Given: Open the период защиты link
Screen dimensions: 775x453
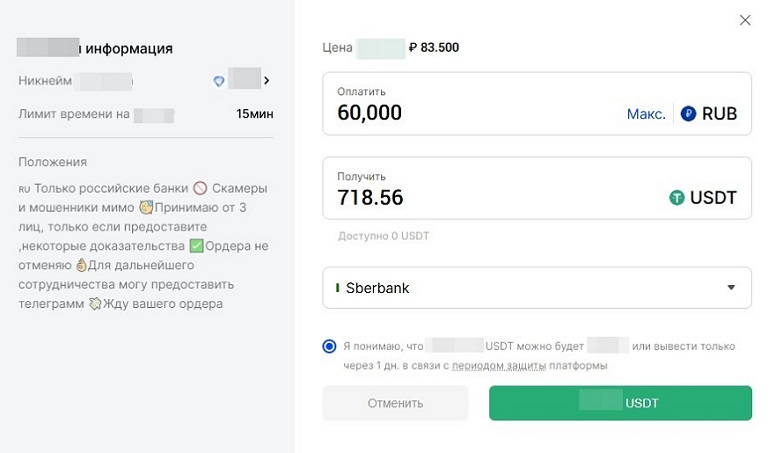Looking at the screenshot, I should (x=499, y=366).
